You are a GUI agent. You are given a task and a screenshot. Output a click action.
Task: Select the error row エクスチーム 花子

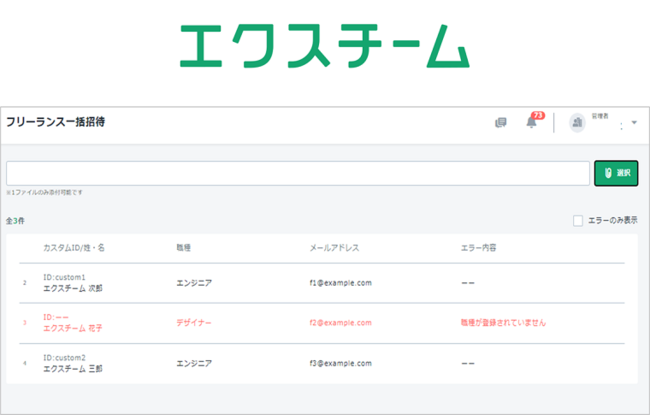click(x=73, y=328)
